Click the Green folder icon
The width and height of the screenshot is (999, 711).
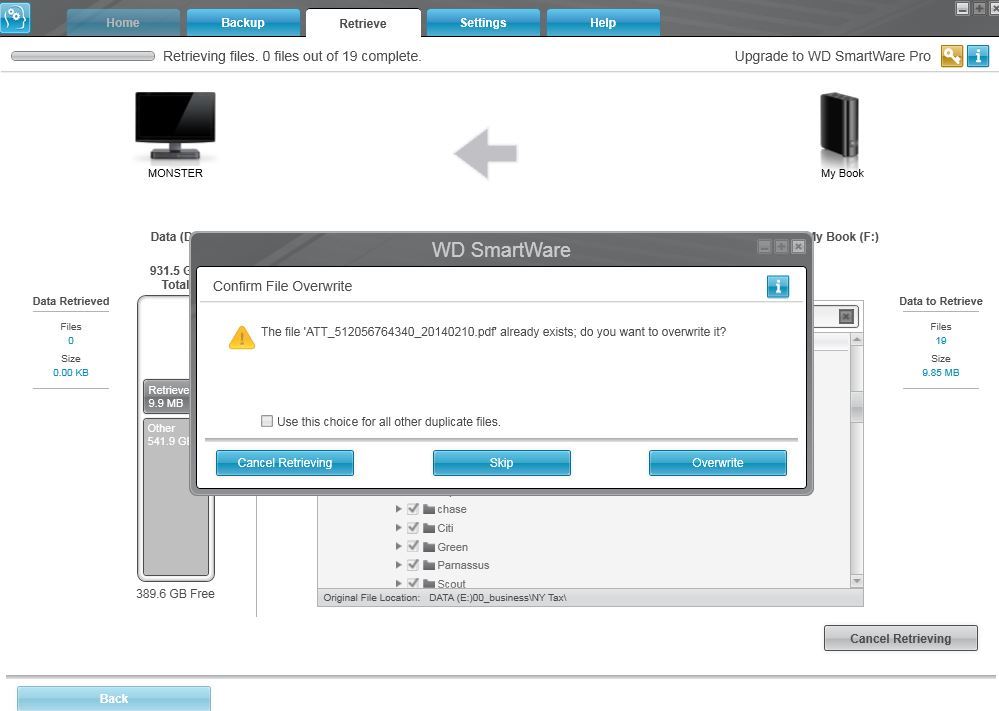coord(429,547)
